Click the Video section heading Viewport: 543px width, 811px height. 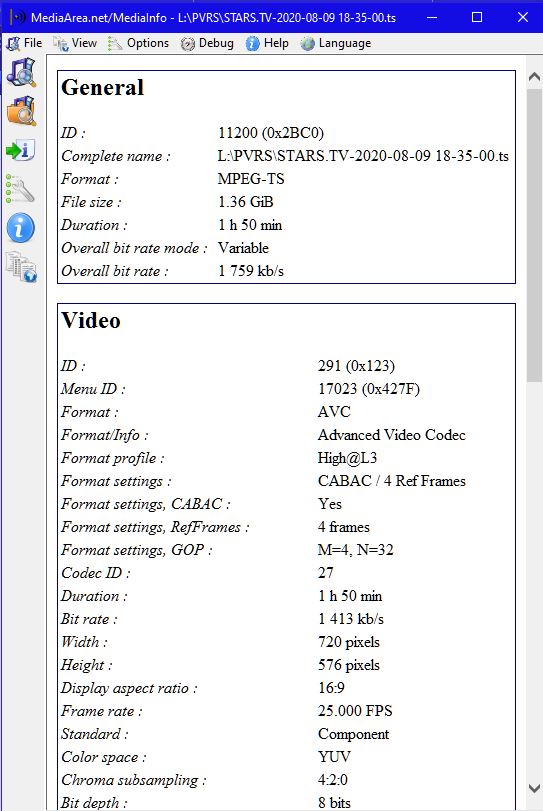pos(91,321)
